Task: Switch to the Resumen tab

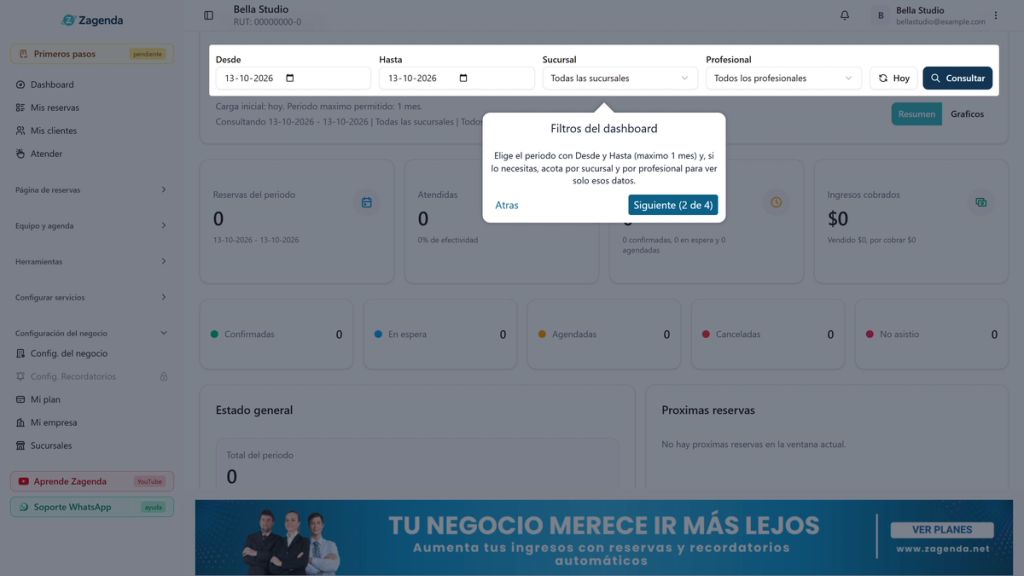Action: [916, 114]
